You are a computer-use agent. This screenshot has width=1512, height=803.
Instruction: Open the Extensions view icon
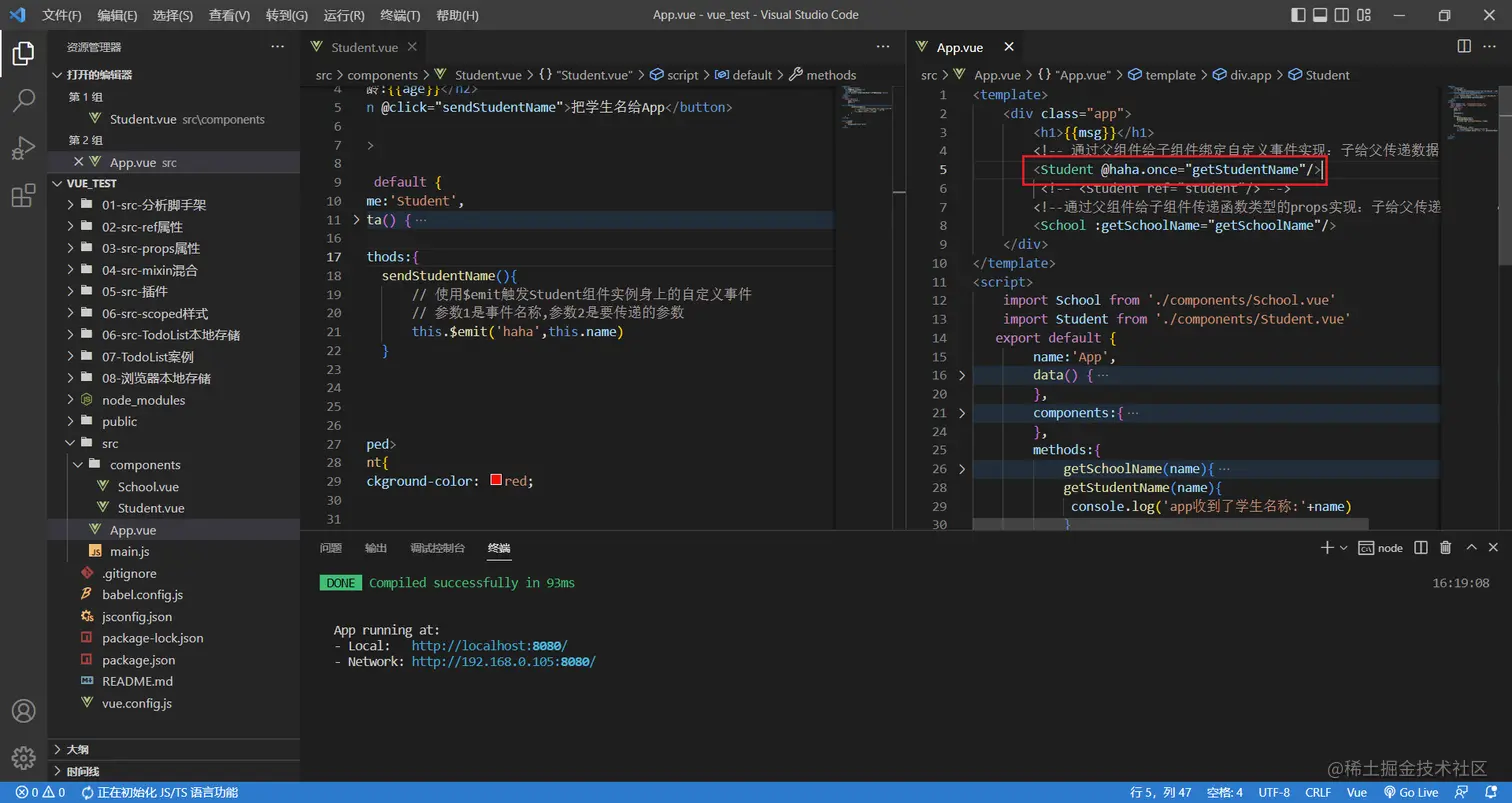(23, 196)
